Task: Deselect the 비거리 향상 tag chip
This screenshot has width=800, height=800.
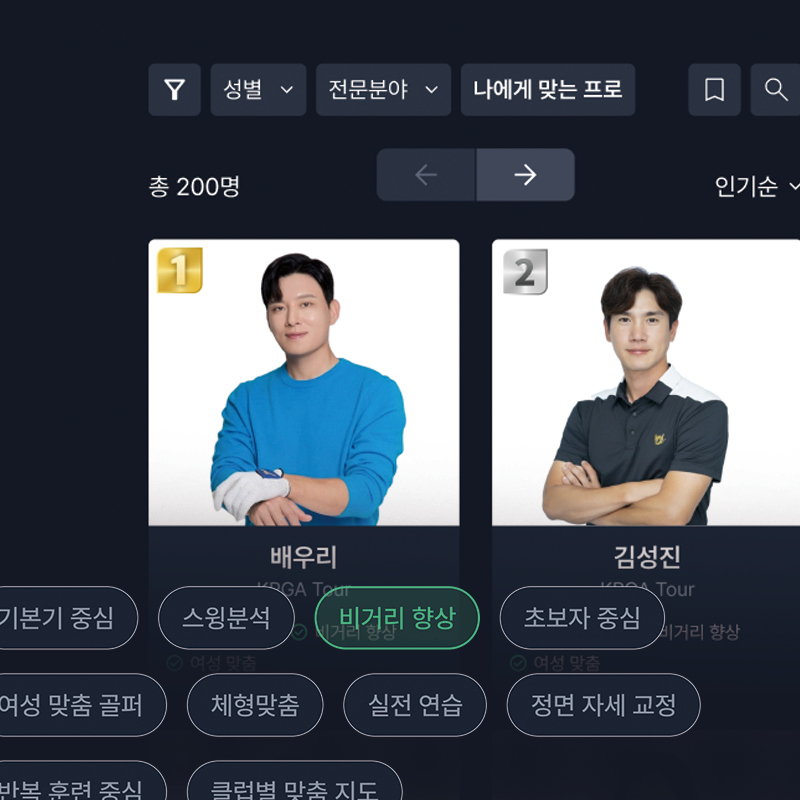Action: [x=397, y=618]
